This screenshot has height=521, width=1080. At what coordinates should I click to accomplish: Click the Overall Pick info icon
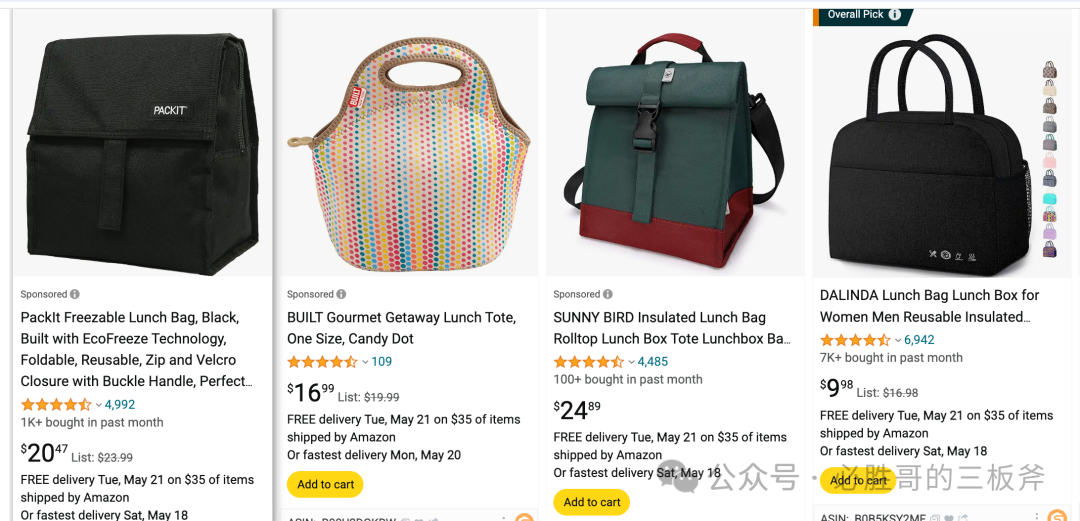tap(895, 14)
